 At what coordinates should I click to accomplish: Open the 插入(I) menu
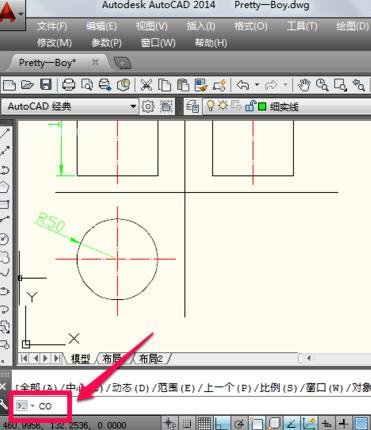(201, 26)
